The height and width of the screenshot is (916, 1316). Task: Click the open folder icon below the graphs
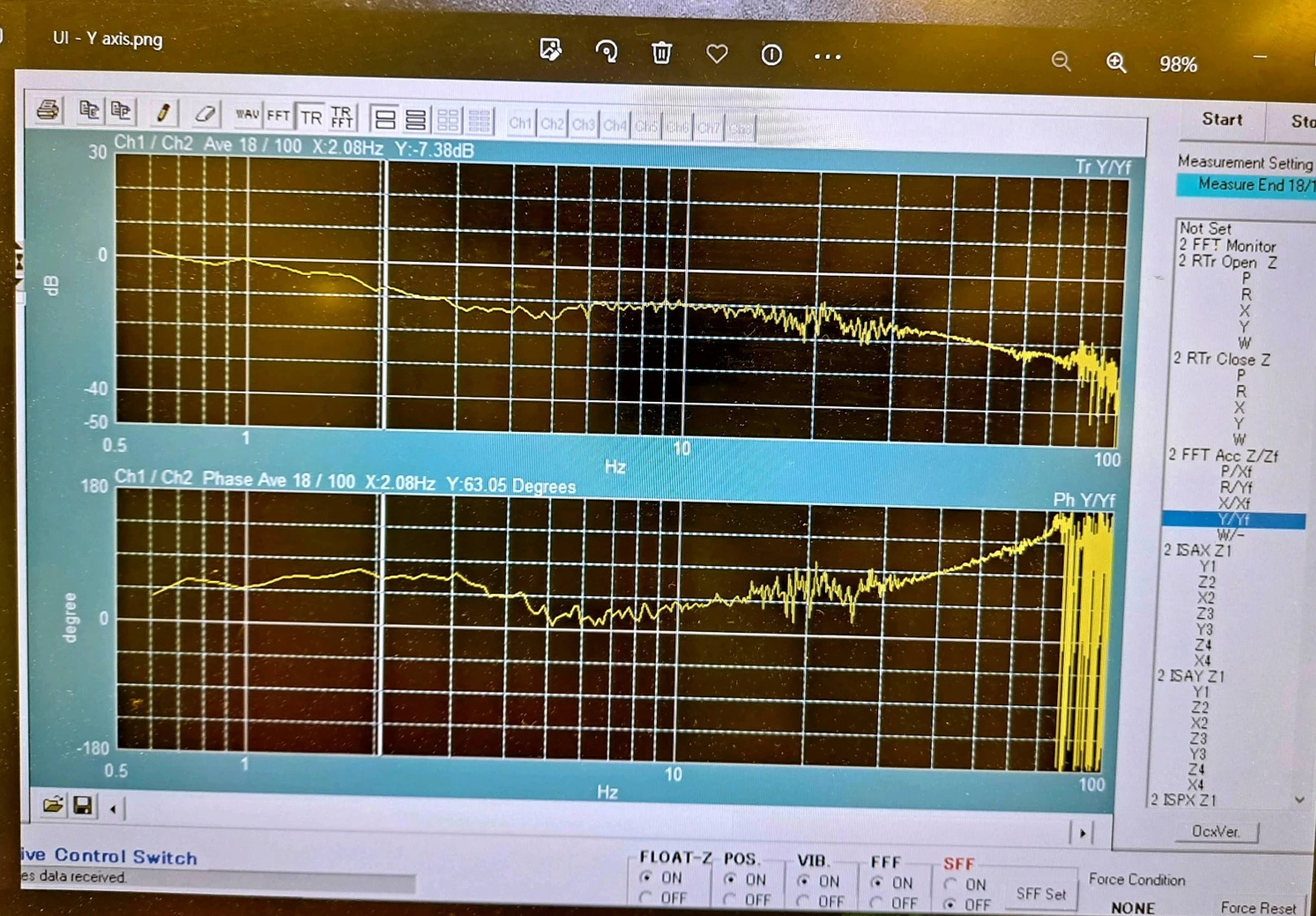(53, 805)
